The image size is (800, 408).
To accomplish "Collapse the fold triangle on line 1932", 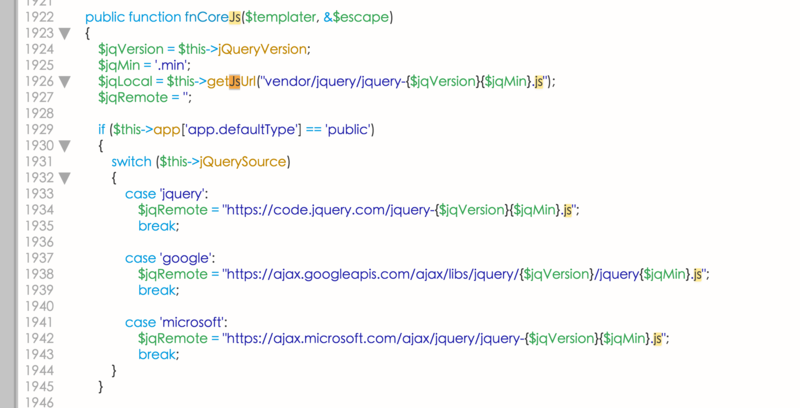I will click(x=64, y=178).
